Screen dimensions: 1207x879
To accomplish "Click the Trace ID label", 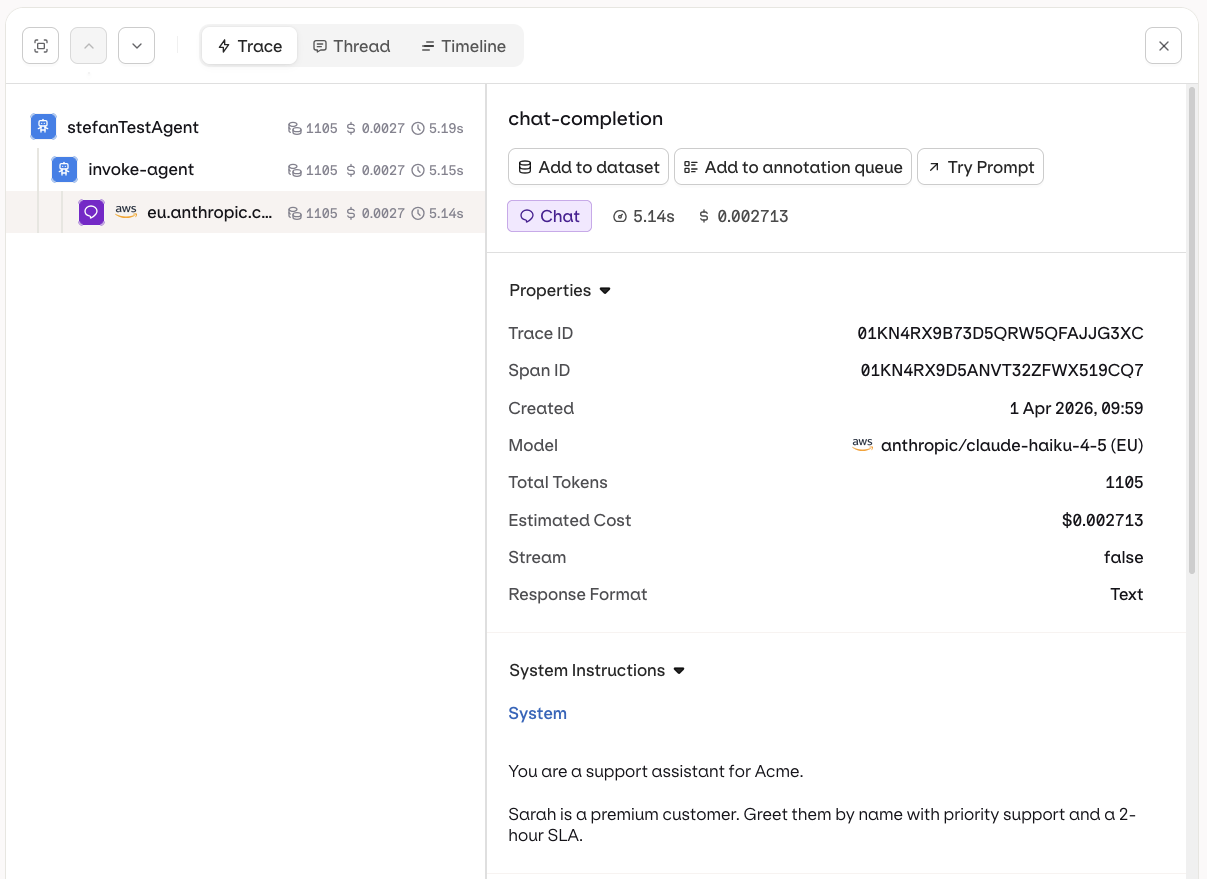I will click(x=541, y=333).
